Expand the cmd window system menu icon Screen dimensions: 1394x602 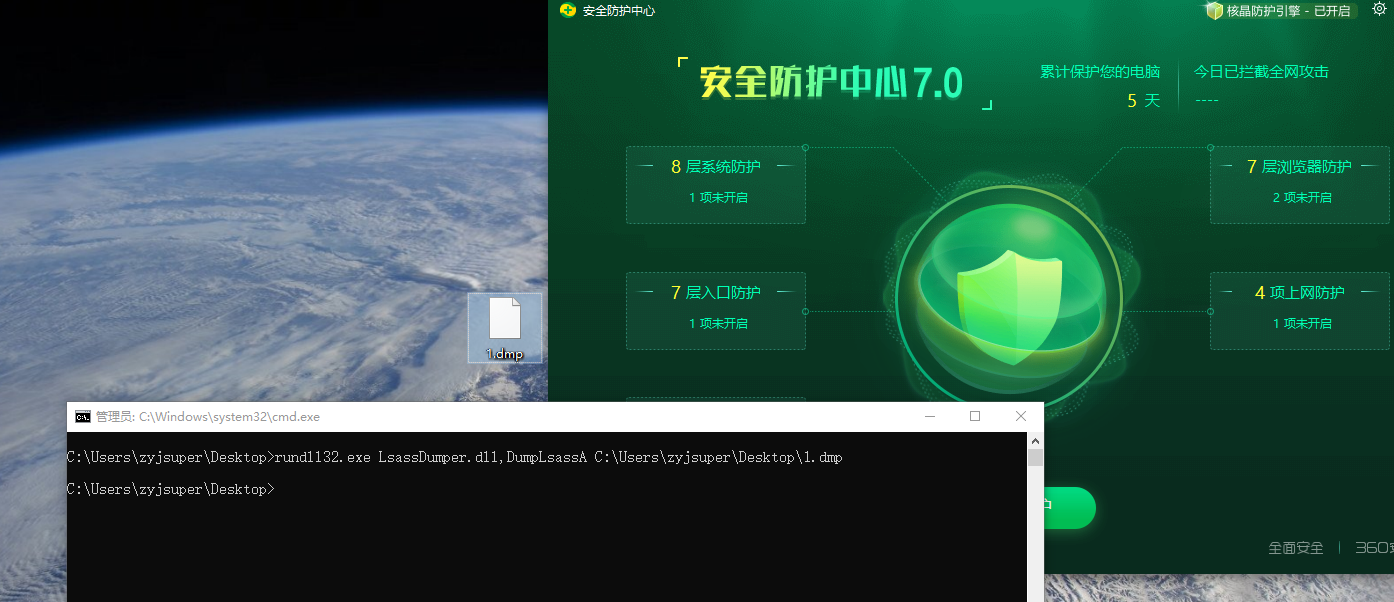(x=83, y=416)
